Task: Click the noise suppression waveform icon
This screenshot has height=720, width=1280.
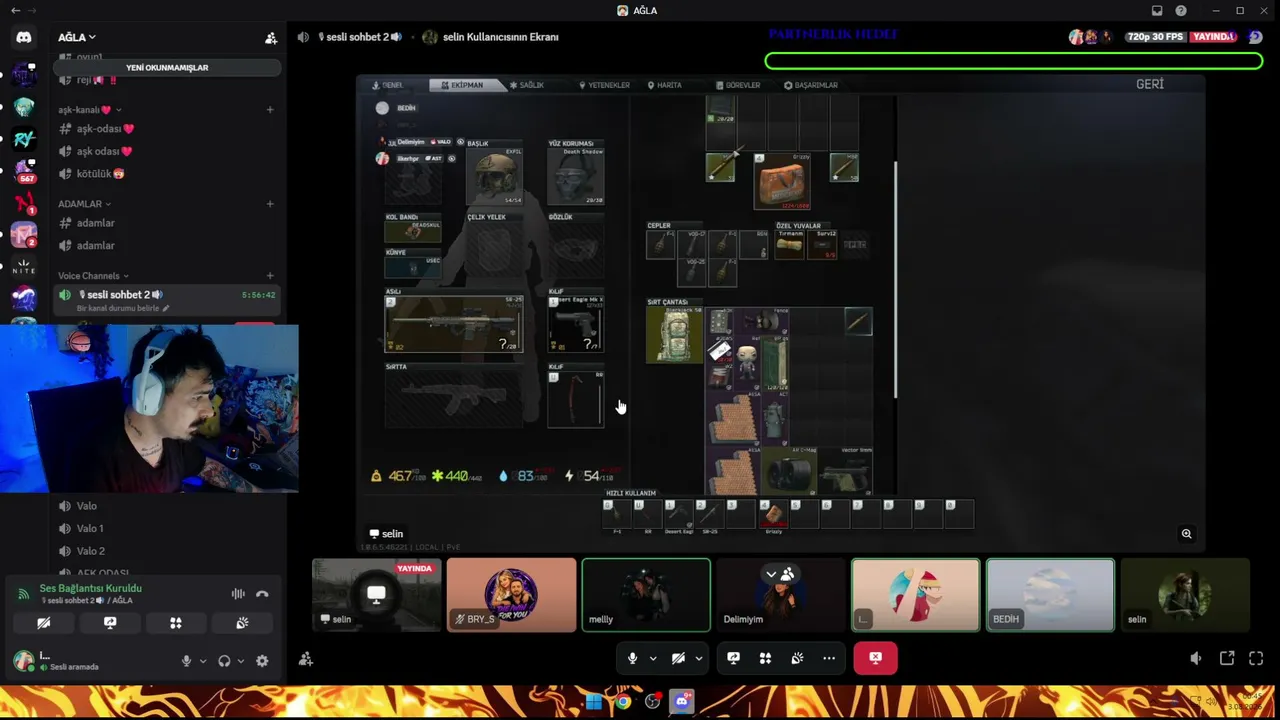Action: pos(238,594)
